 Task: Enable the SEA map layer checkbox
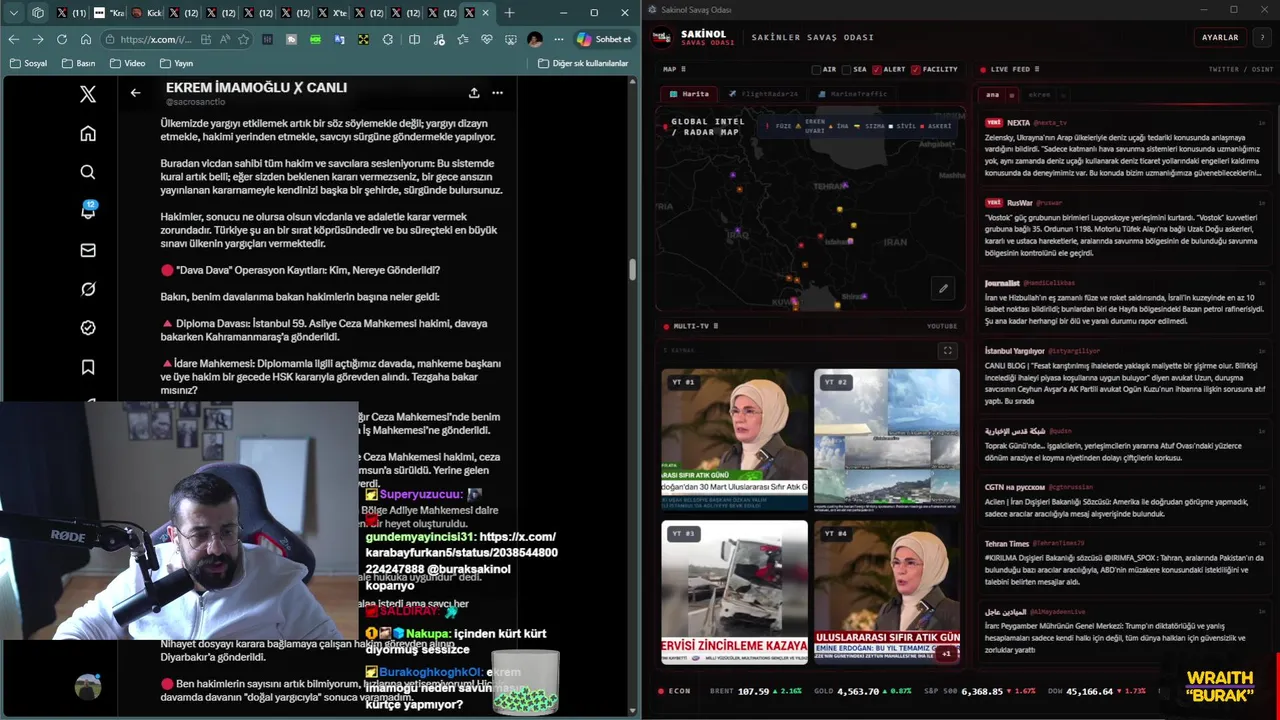click(846, 69)
